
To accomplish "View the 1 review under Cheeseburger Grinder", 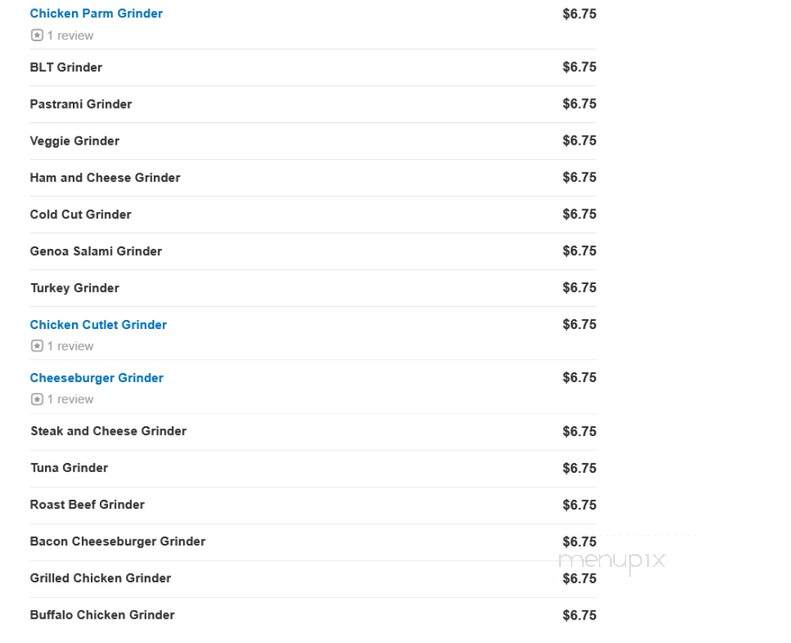I will tap(70, 399).
